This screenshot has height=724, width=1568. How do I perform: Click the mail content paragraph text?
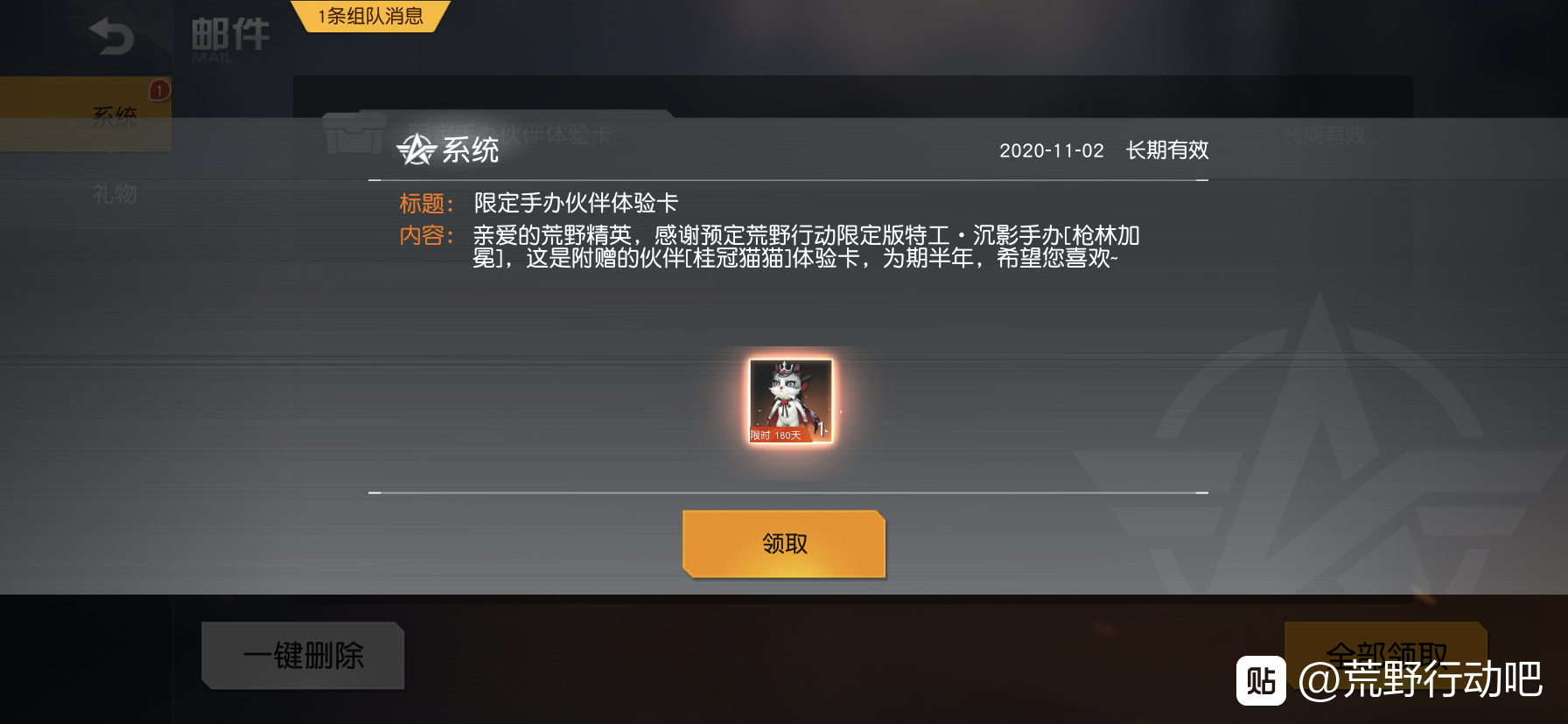806,247
